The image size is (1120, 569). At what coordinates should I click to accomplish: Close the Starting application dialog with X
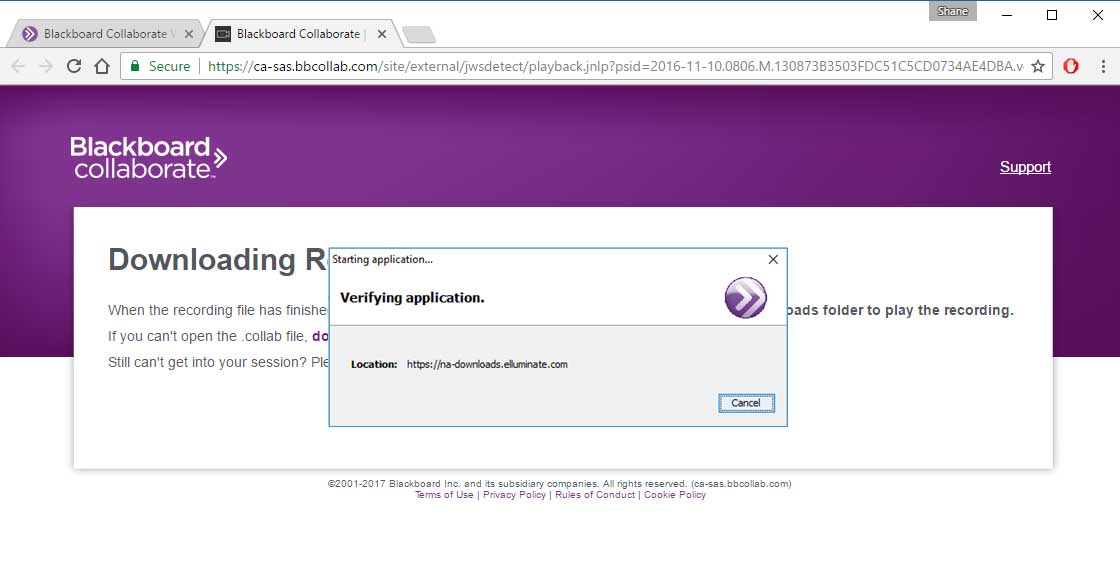pos(773,260)
